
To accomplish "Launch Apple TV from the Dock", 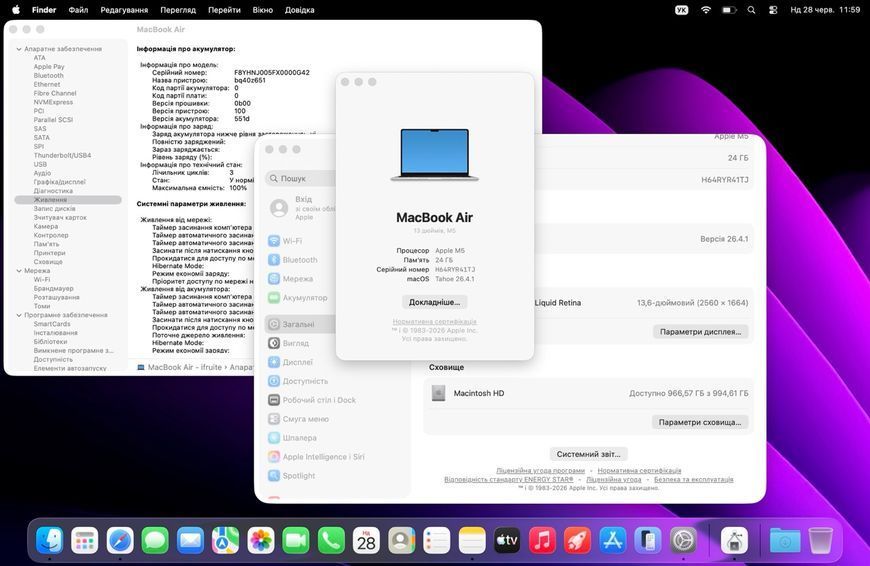I will 507,540.
